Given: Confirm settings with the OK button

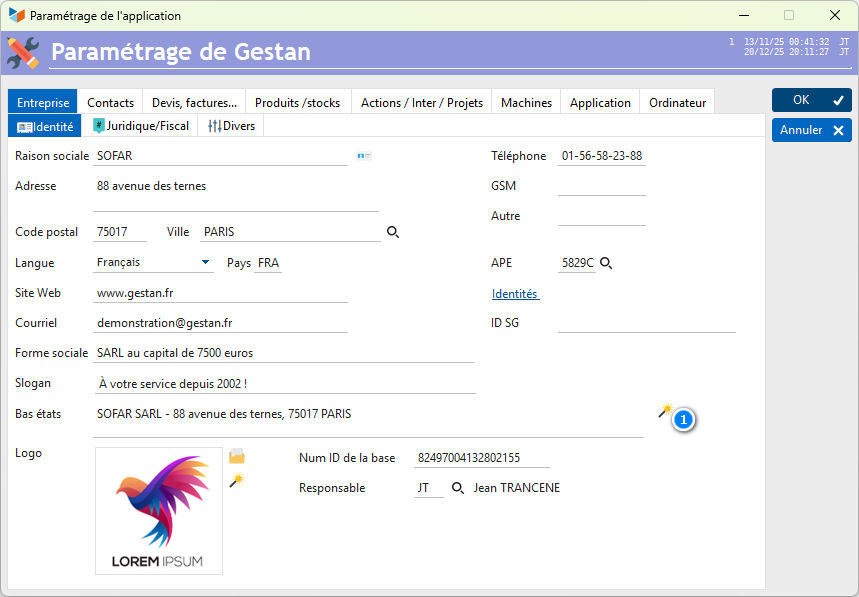Looking at the screenshot, I should 811,100.
